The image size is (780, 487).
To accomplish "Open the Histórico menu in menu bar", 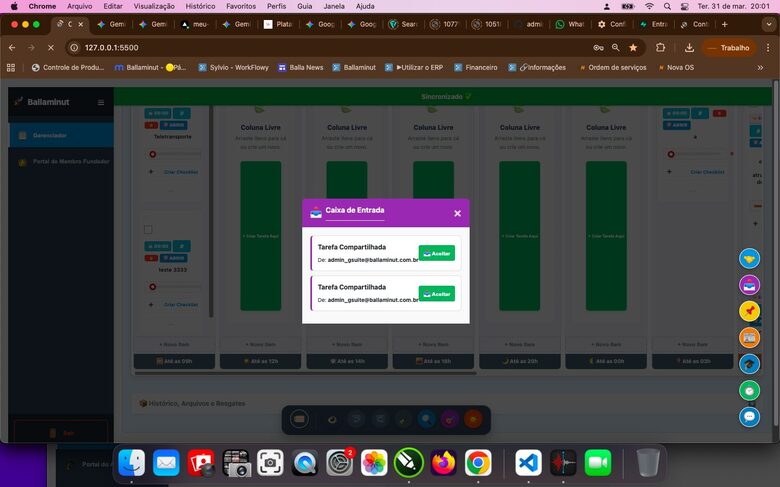I will point(199,6).
